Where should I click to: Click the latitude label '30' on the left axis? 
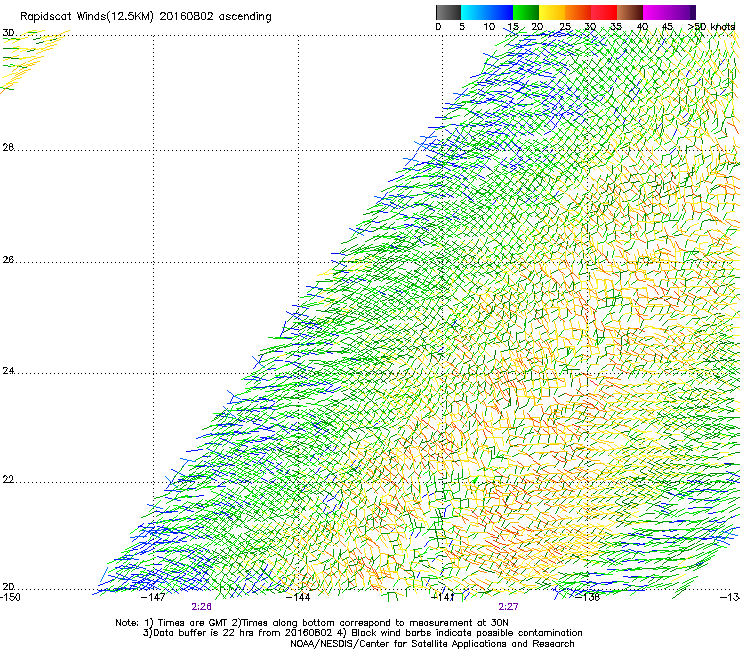8,33
